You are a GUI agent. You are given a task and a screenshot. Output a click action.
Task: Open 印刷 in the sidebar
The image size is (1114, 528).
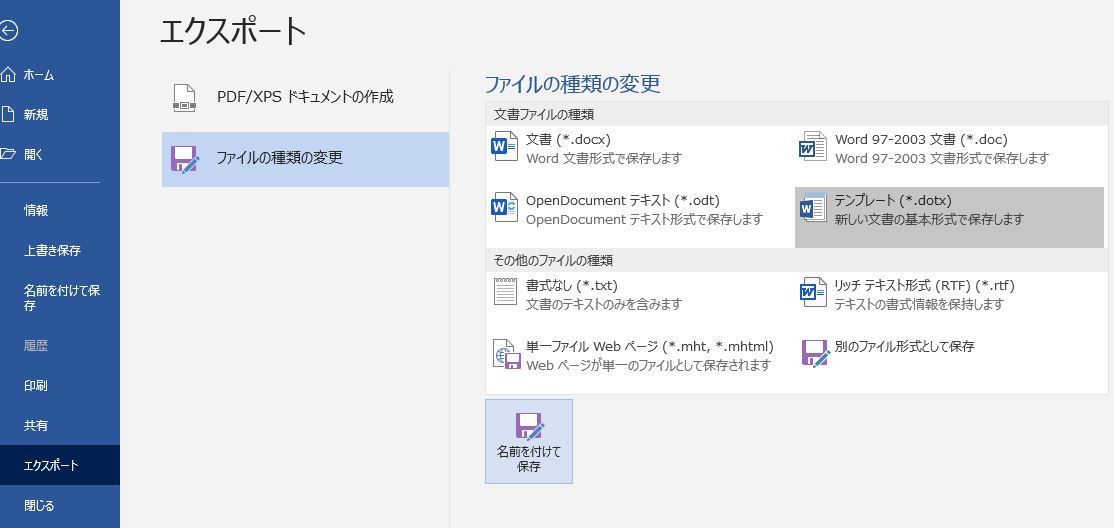[x=60, y=386]
